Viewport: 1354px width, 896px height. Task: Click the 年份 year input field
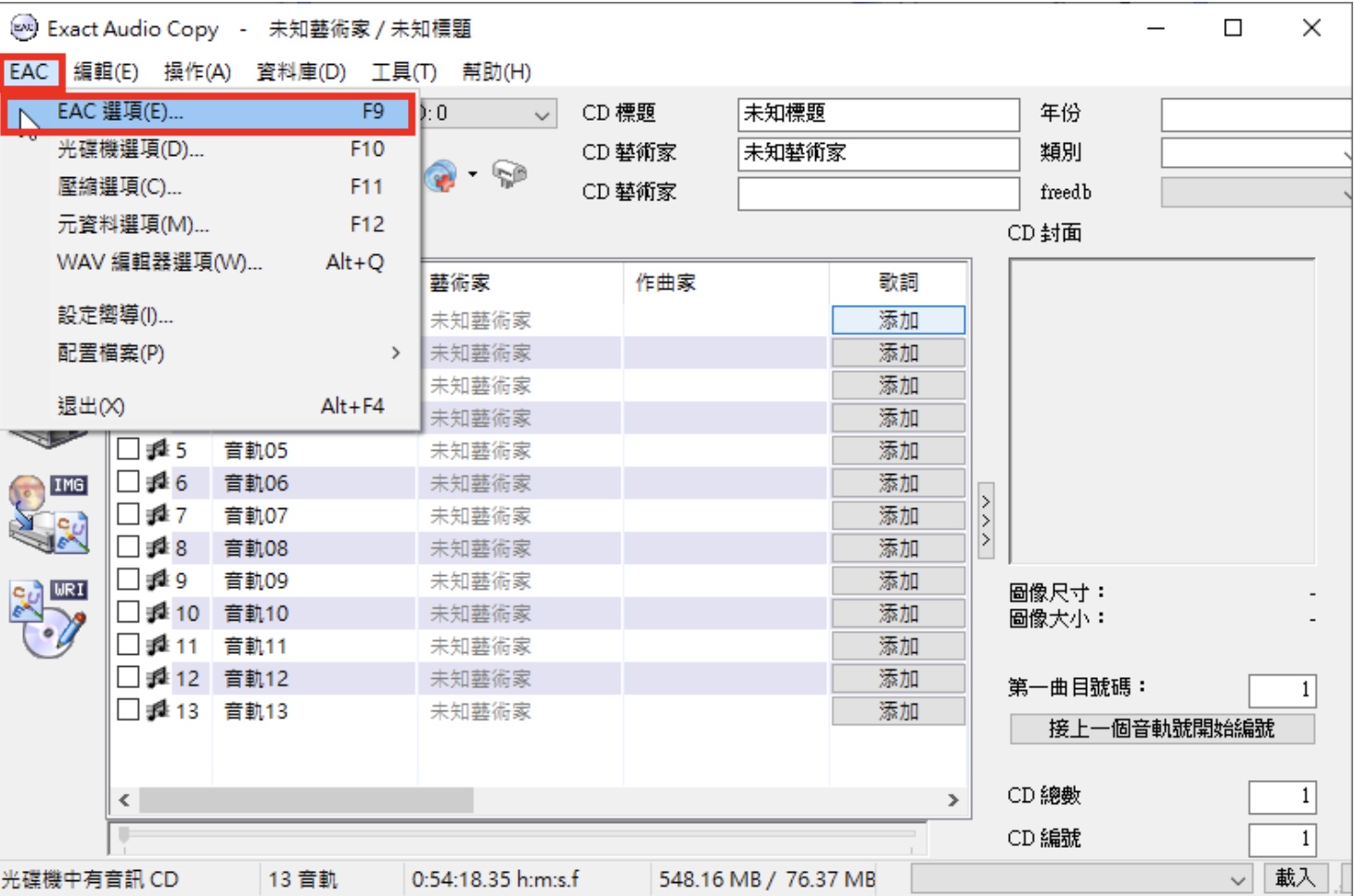click(x=1257, y=114)
